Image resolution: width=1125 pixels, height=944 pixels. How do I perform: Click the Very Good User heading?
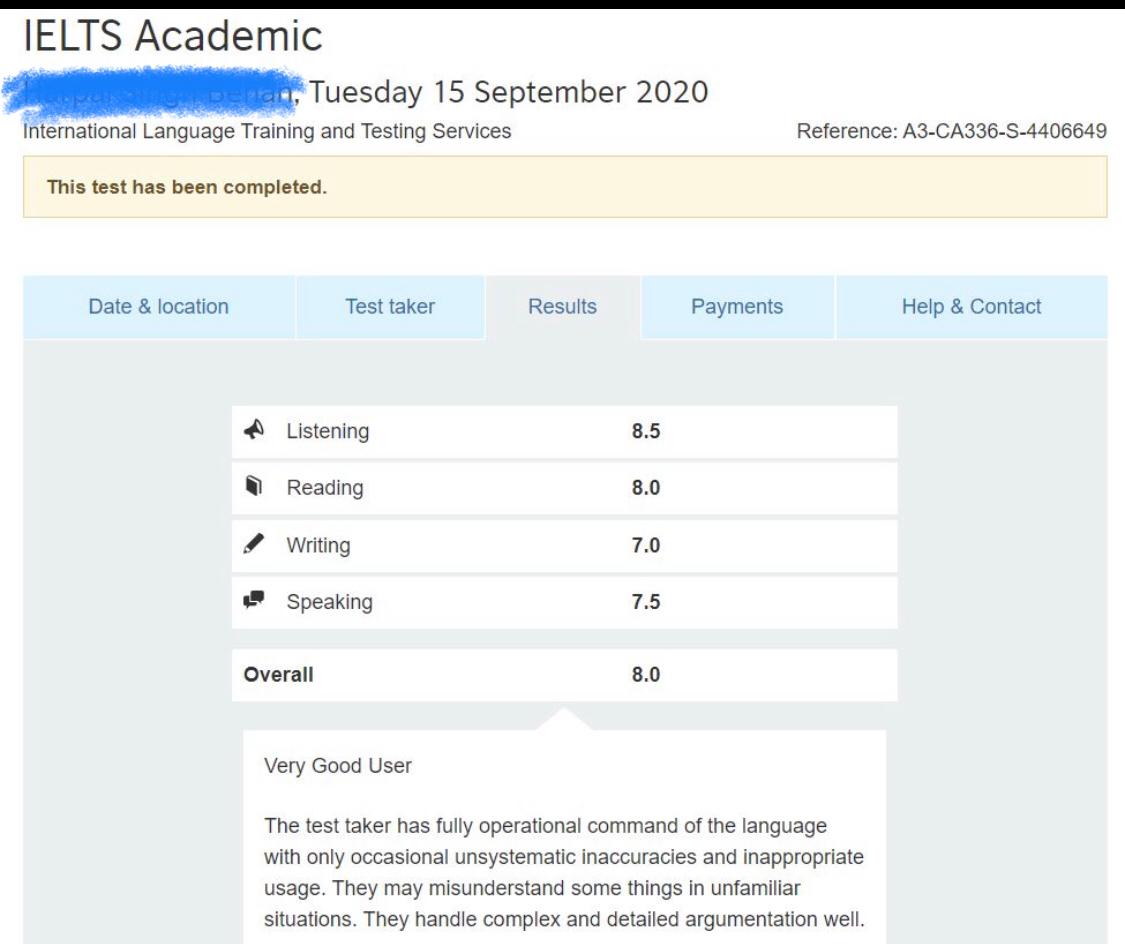coord(338,766)
